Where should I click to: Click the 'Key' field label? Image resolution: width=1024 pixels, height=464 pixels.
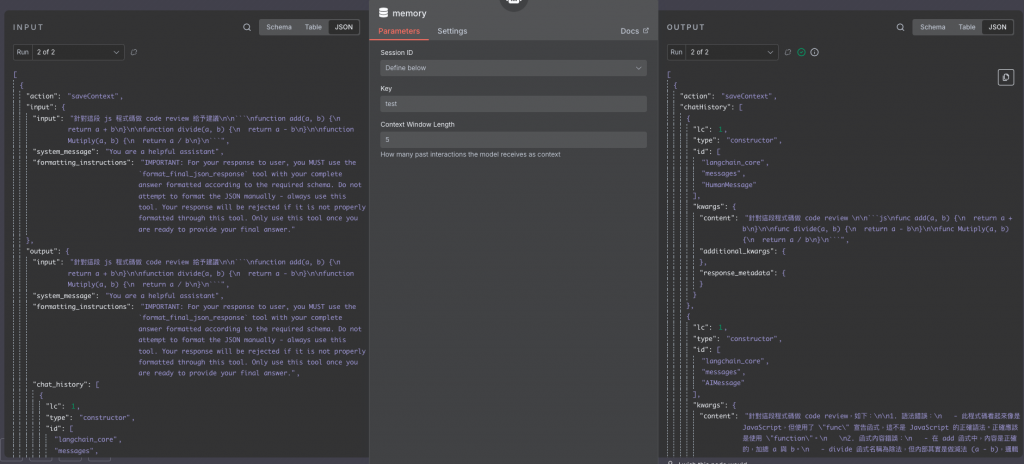point(386,88)
